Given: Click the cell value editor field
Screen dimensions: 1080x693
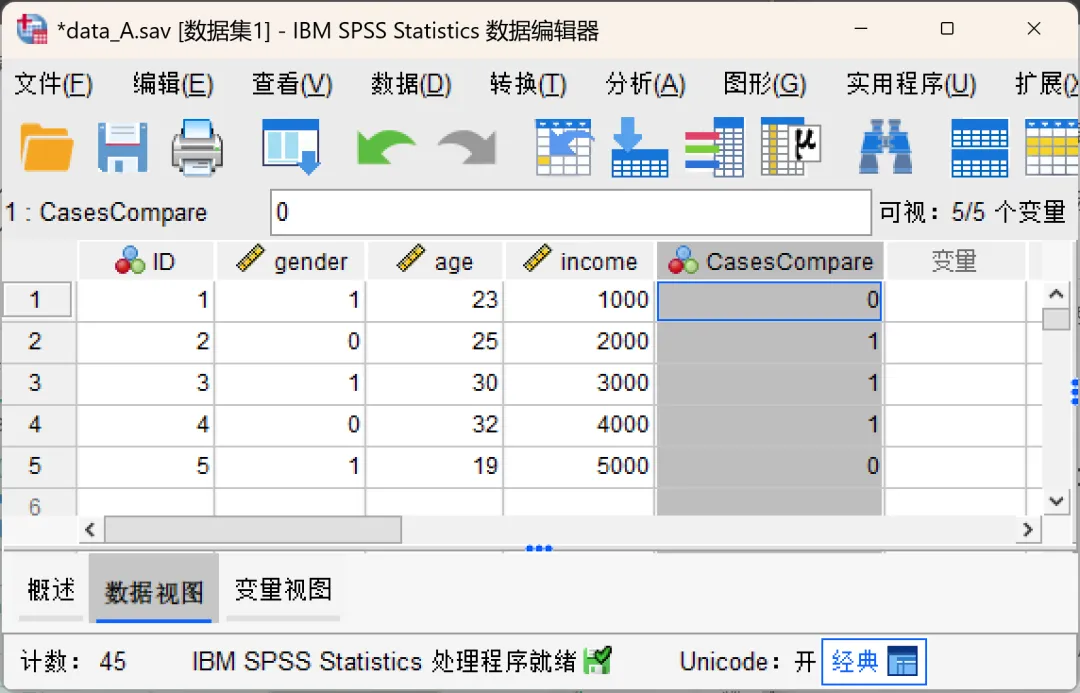Looking at the screenshot, I should pos(571,212).
